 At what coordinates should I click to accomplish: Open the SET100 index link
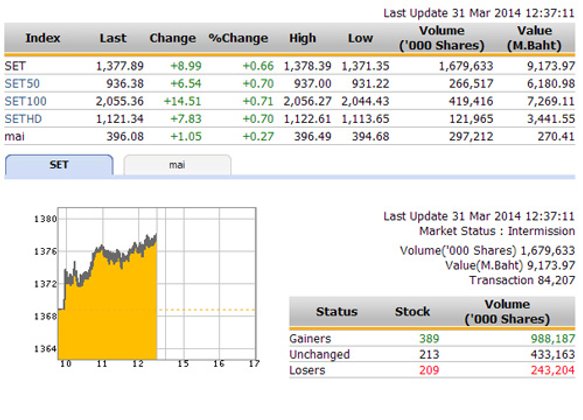pyautogui.click(x=25, y=101)
